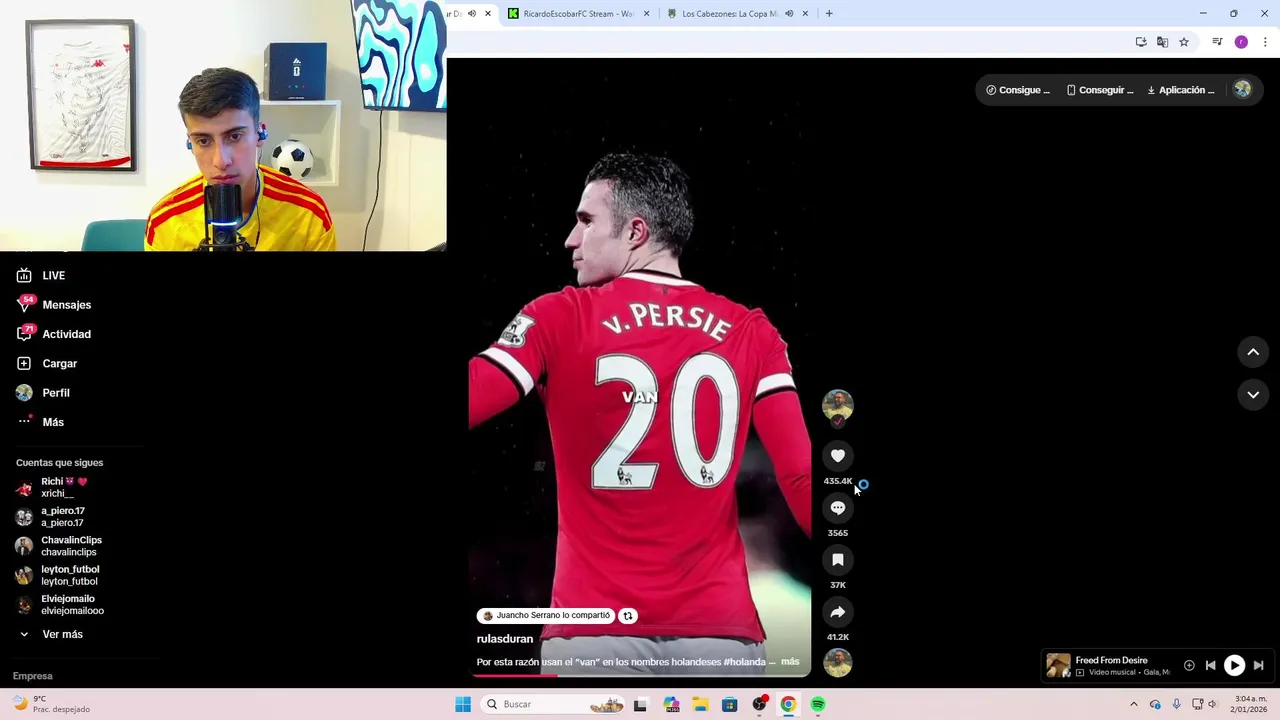The width and height of the screenshot is (1280, 720).
Task: Open the Windows Start menu
Action: 463,704
